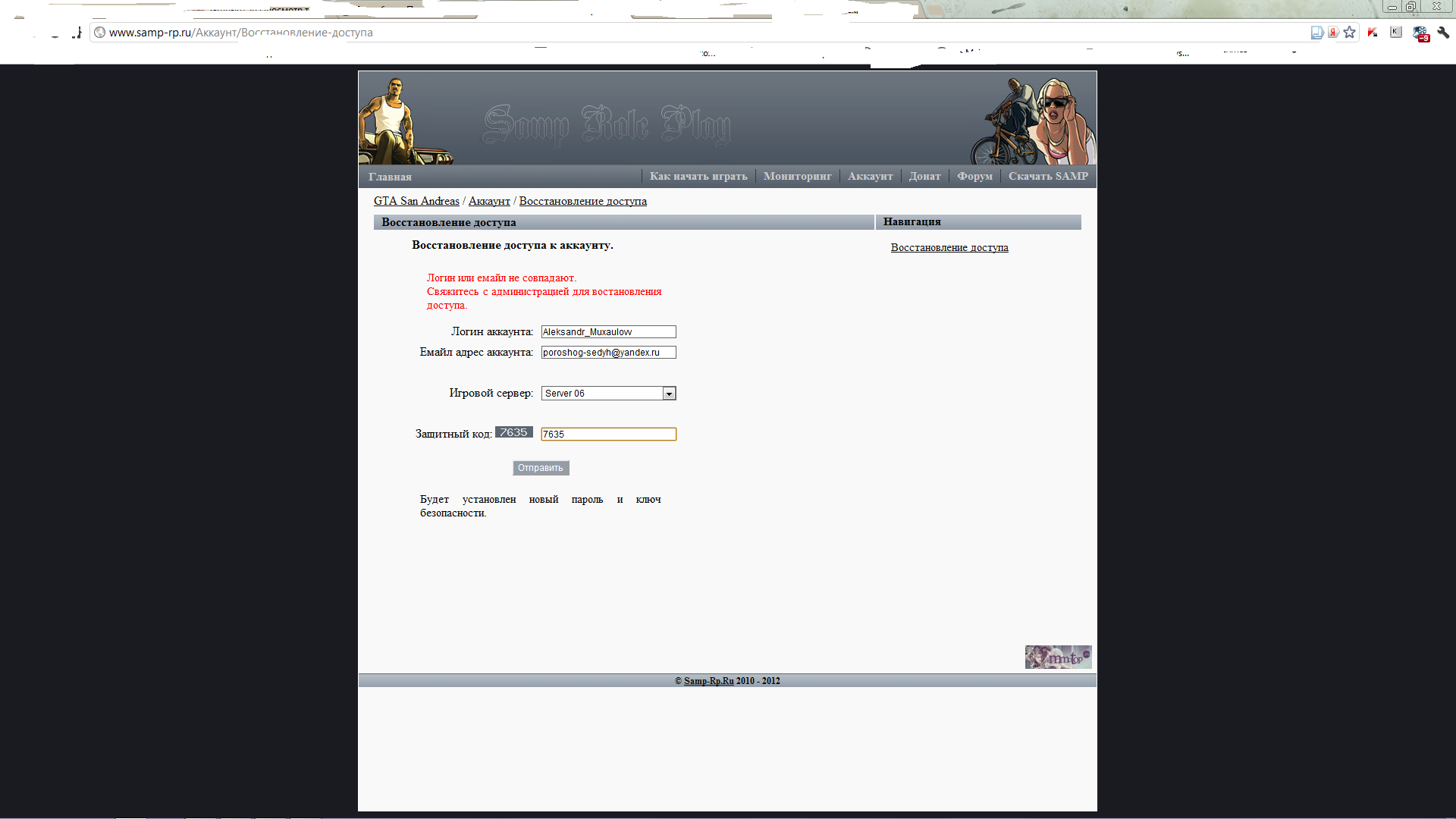Screen dimensions: 1456x819
Task: Click the virtual keyboard K extension icon
Action: click(x=1395, y=32)
